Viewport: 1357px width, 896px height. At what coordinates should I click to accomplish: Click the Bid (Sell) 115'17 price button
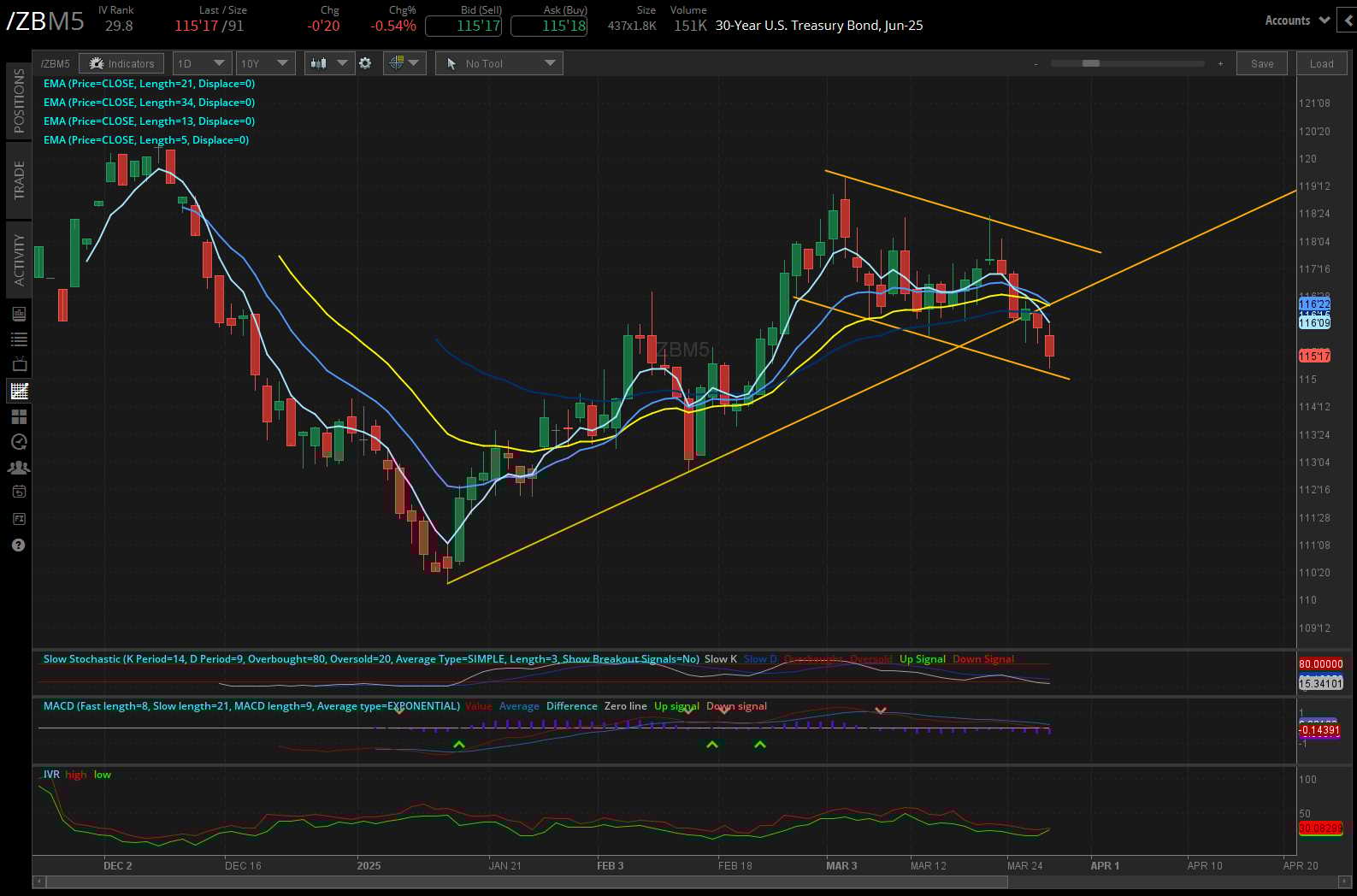point(463,26)
